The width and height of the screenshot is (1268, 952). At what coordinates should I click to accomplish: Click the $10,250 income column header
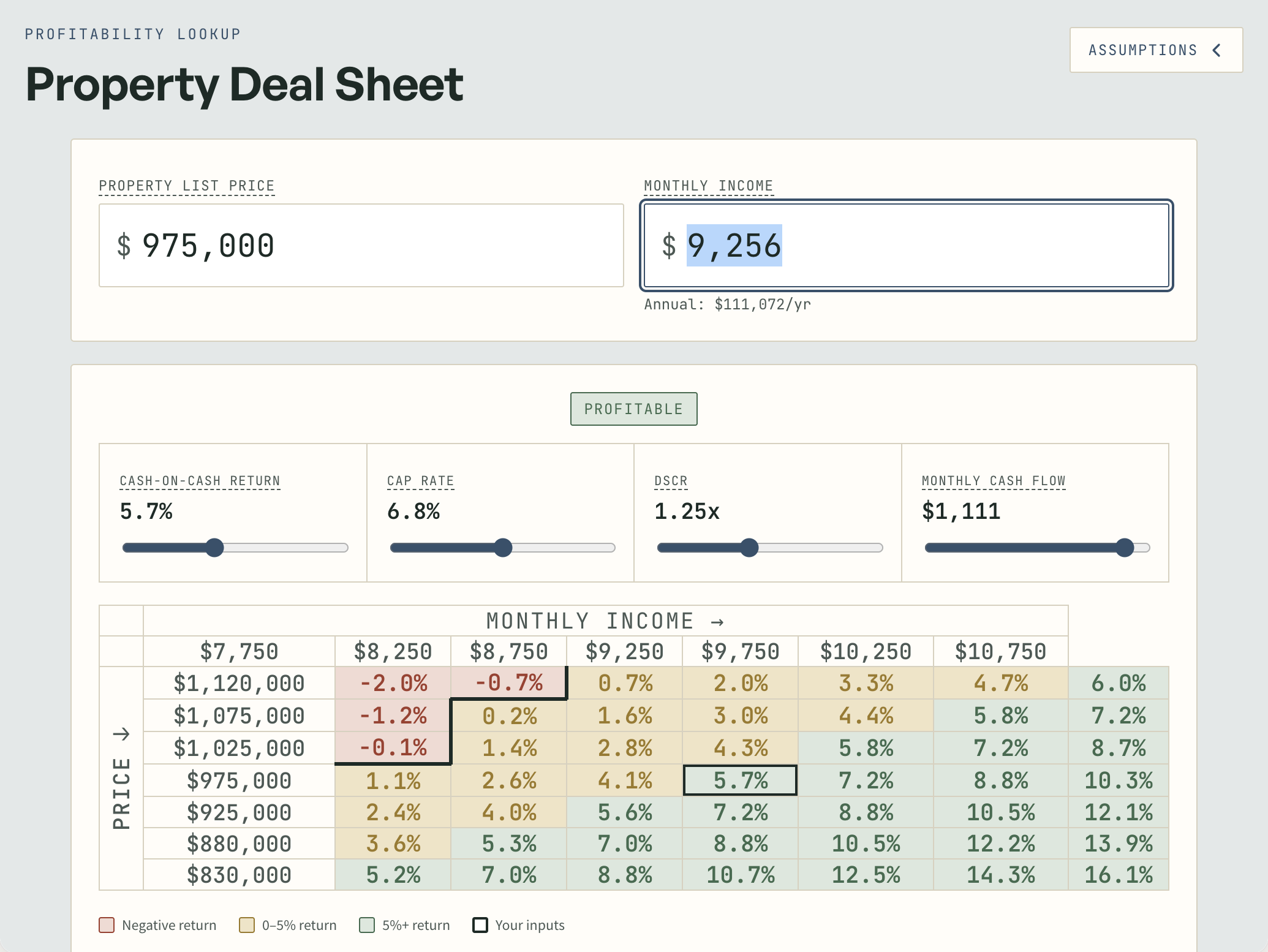click(866, 651)
